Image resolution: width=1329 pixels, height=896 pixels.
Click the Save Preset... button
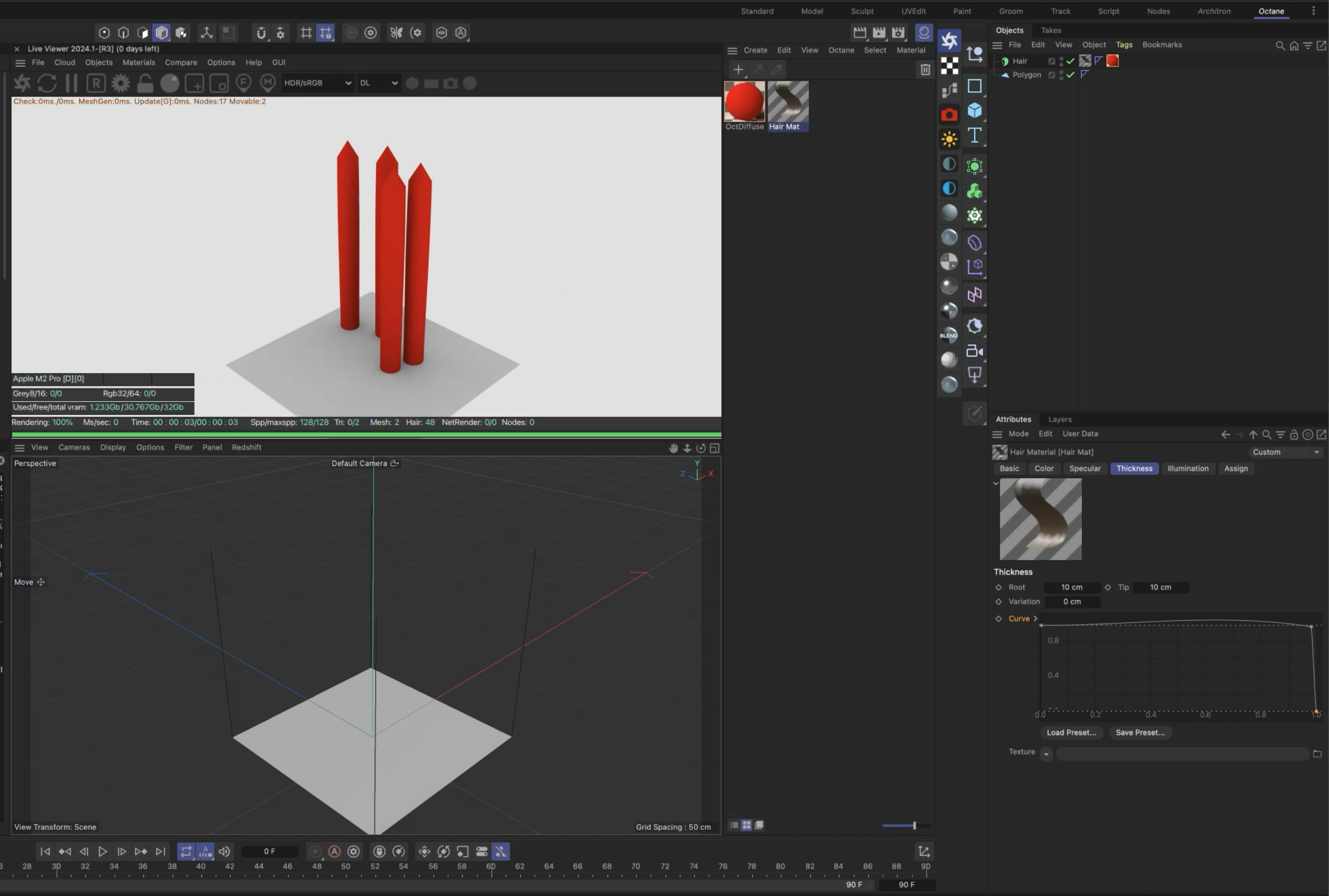pyautogui.click(x=1139, y=732)
